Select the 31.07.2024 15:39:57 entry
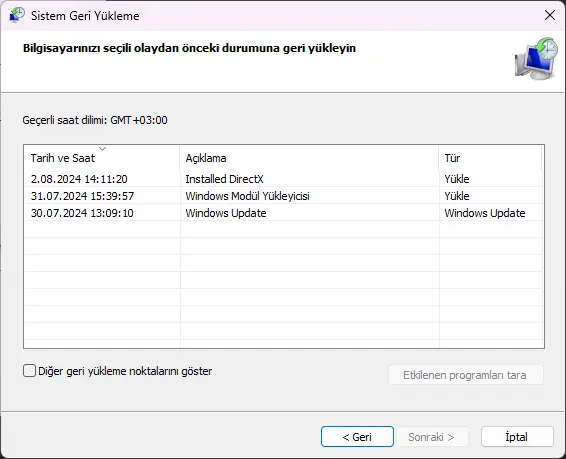This screenshot has width=566, height=459. (x=82, y=196)
